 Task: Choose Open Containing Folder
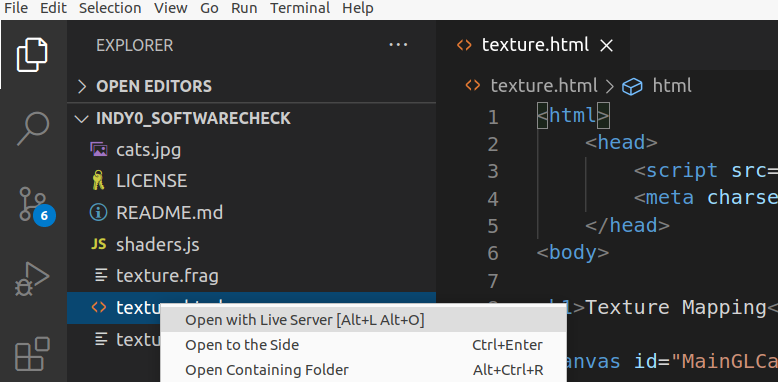[x=363, y=370]
